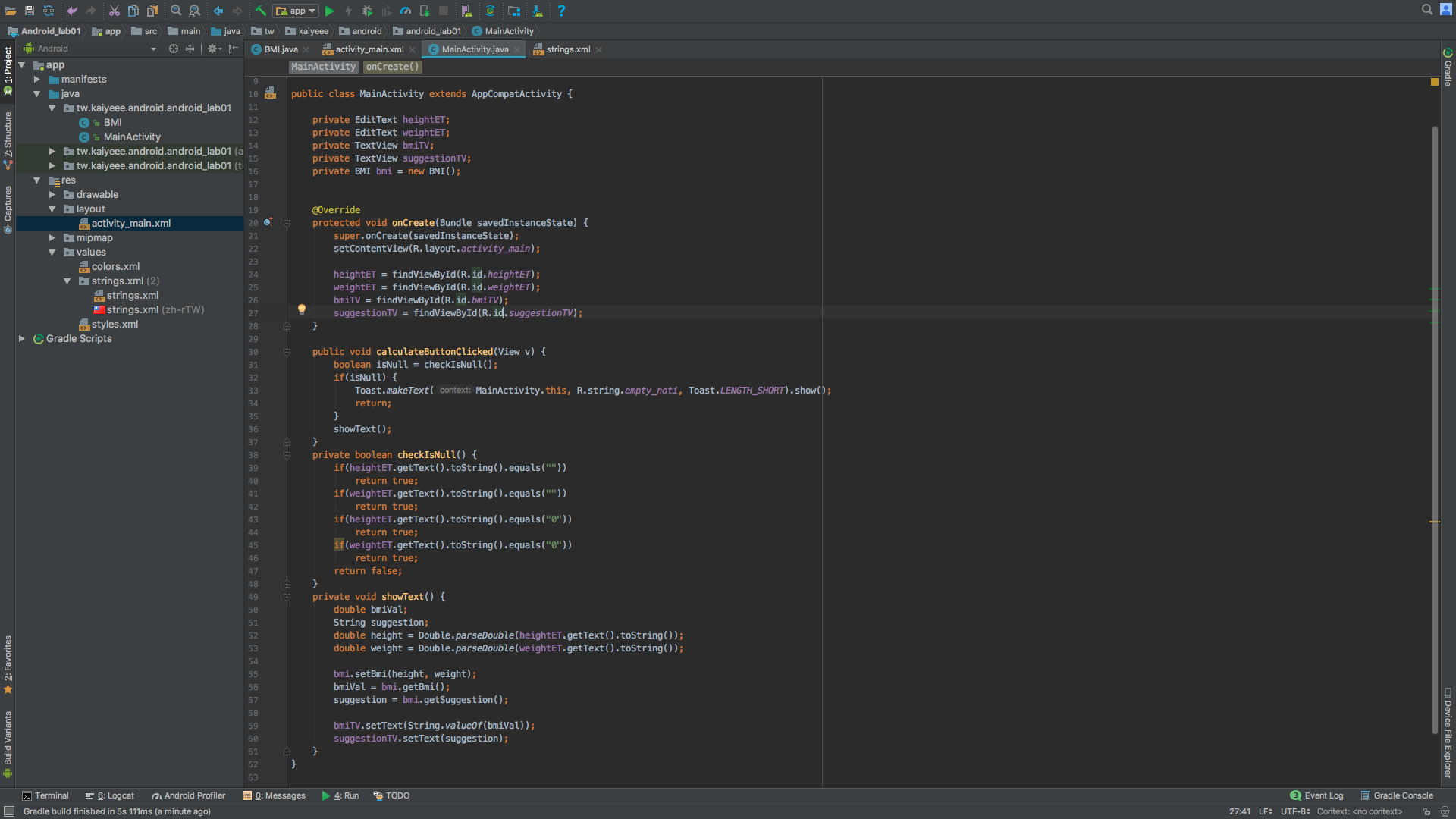This screenshot has height=819, width=1456.
Task: Toggle the Run tool window
Action: (340, 795)
